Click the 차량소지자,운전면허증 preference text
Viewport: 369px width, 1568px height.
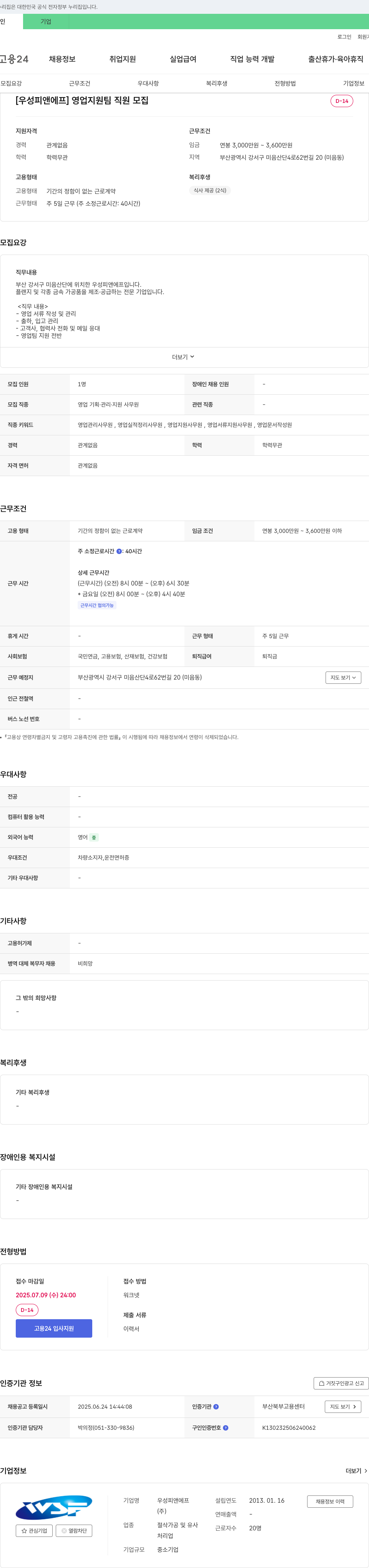coord(103,858)
